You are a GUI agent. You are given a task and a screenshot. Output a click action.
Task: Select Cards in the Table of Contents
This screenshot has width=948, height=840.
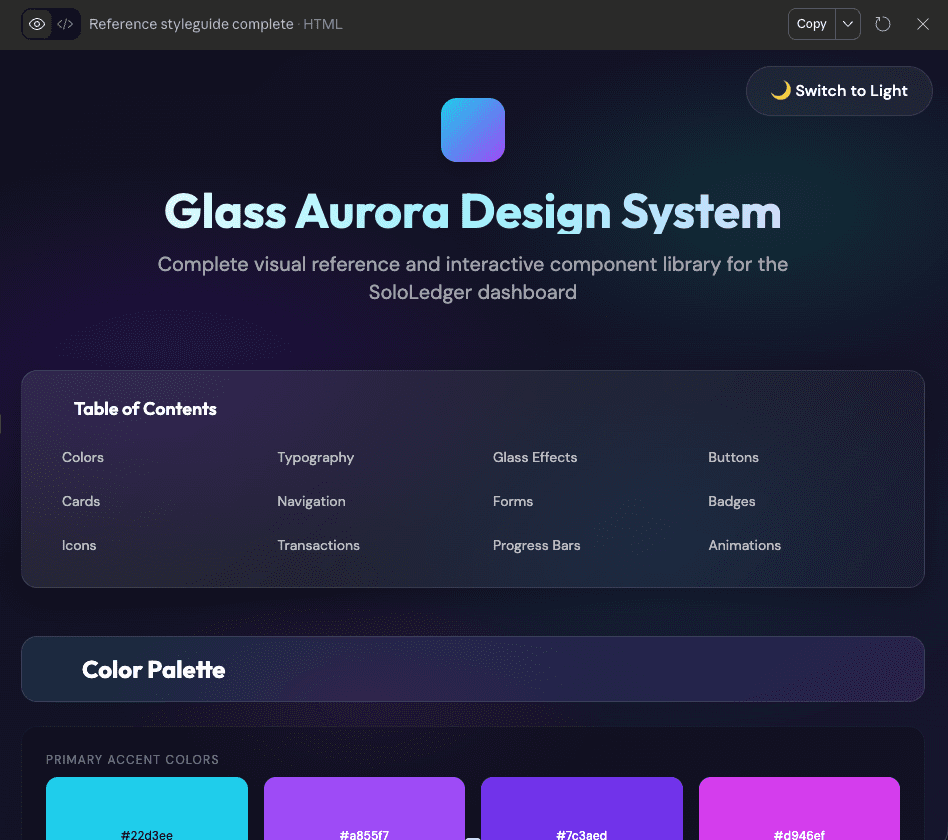coord(80,501)
